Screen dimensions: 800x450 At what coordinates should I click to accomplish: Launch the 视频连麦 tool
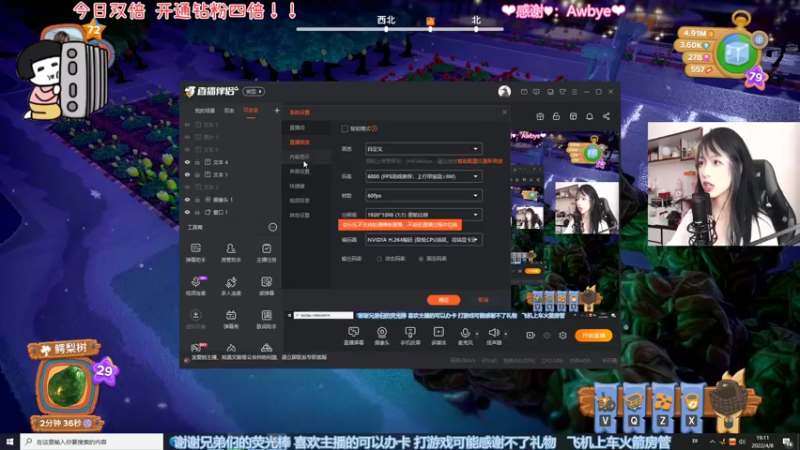[195, 286]
